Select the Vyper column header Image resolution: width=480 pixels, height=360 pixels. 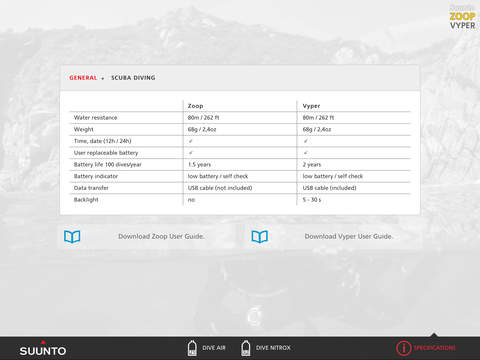point(311,106)
